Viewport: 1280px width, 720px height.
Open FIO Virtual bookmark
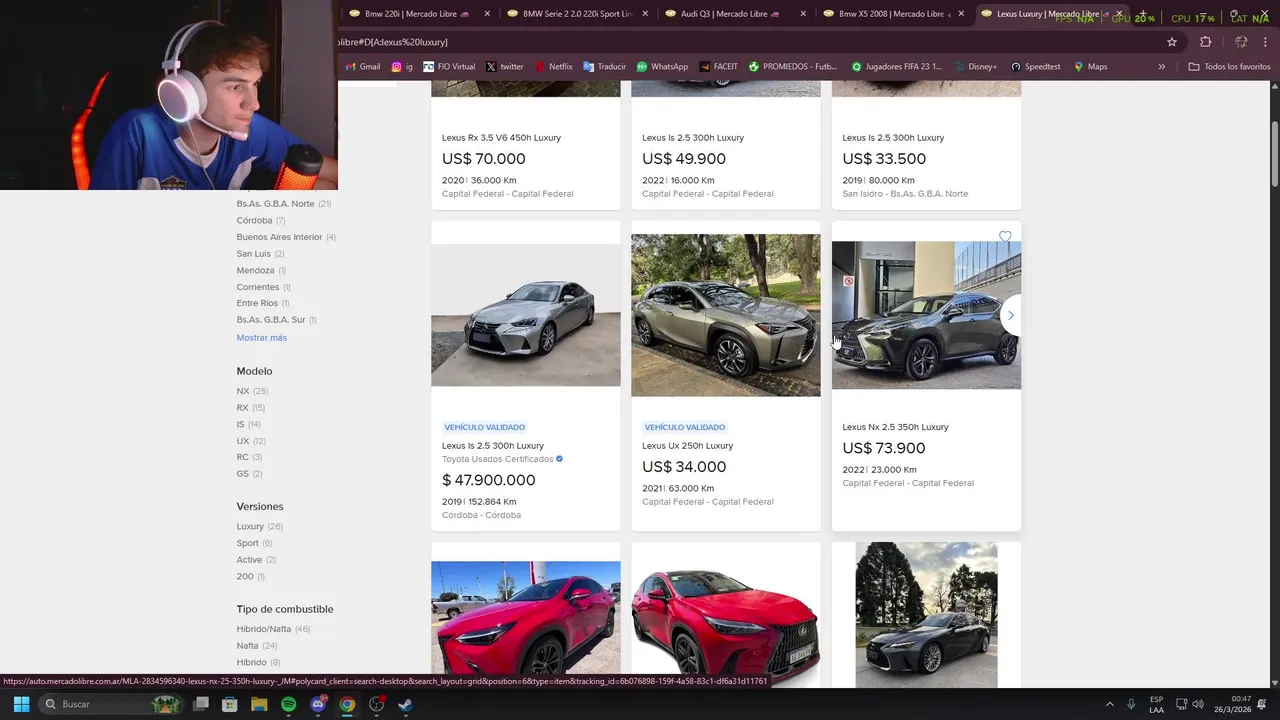point(449,67)
